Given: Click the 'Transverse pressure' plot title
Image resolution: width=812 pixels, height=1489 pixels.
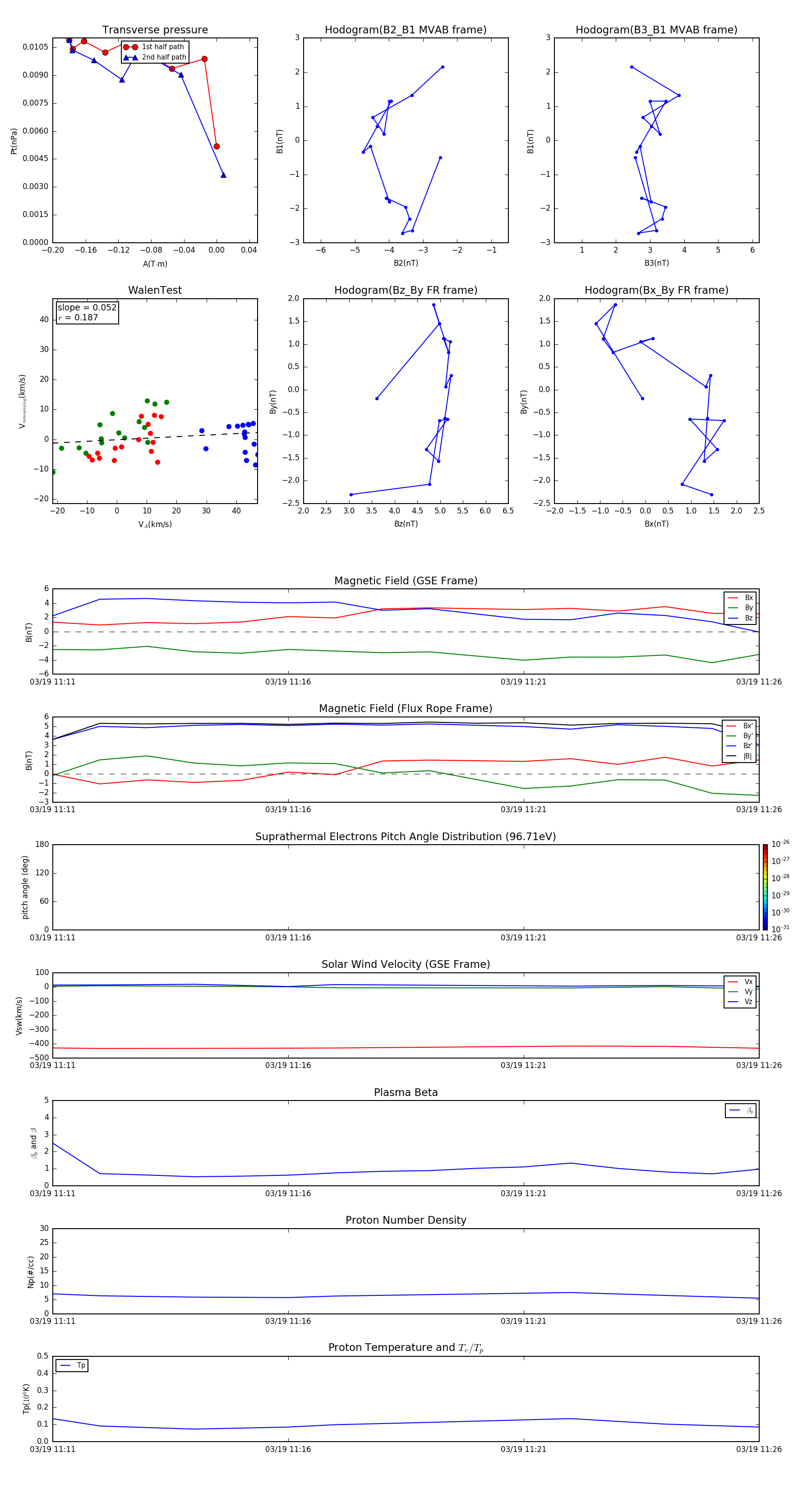Looking at the screenshot, I should (155, 30).
